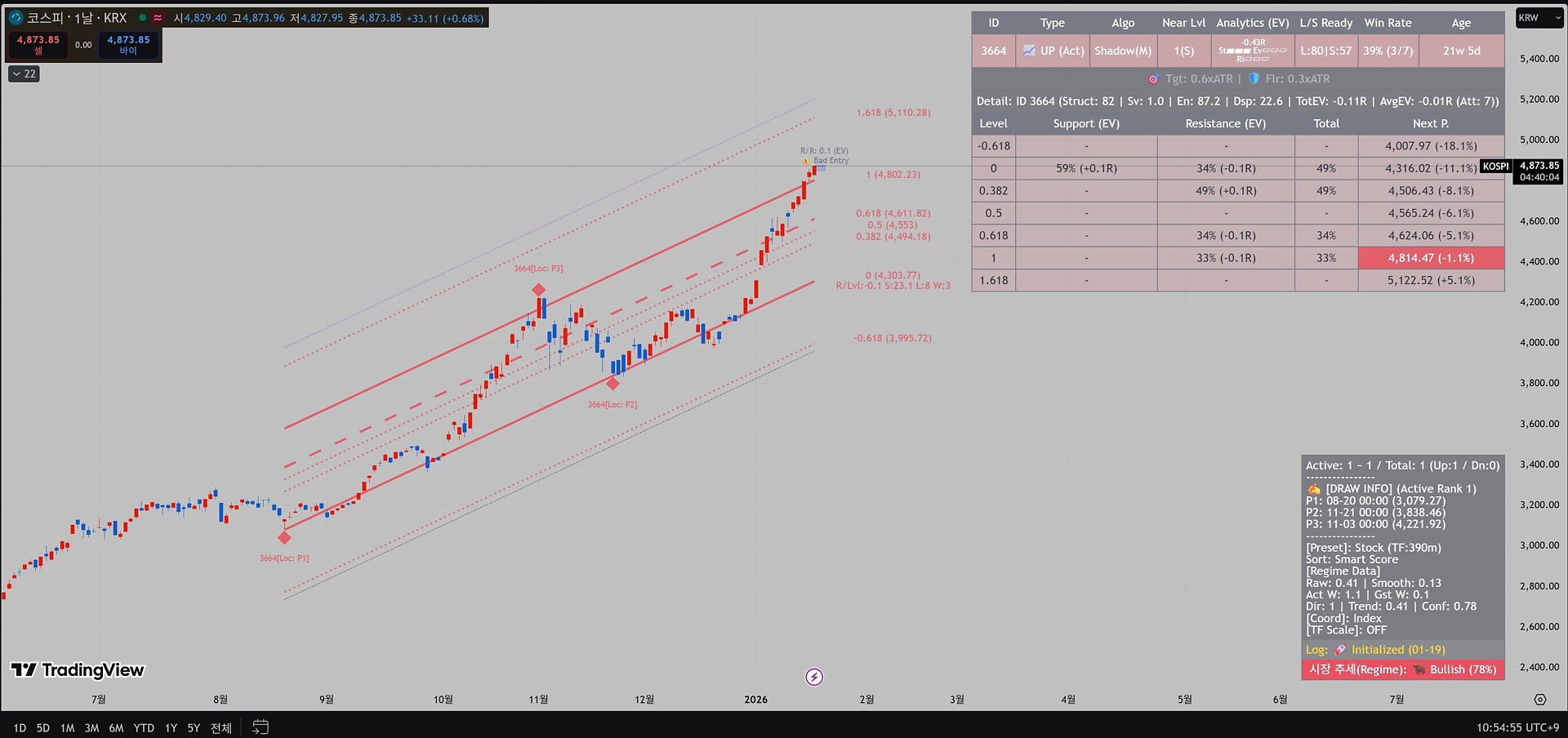The width and height of the screenshot is (1568, 738).
Task: Click the L:80|S:57 cell
Action: (x=1326, y=51)
